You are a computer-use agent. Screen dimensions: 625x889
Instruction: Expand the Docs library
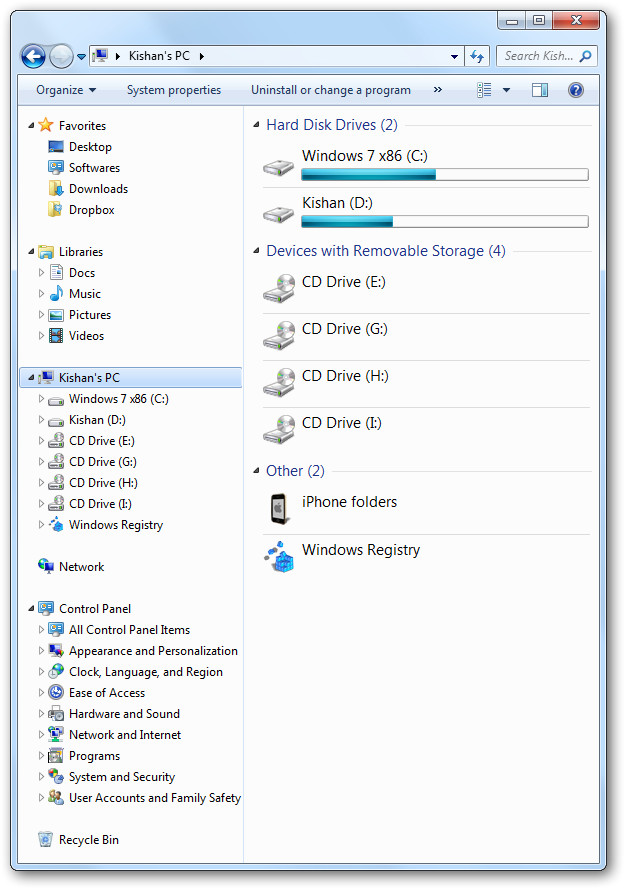pos(41,273)
